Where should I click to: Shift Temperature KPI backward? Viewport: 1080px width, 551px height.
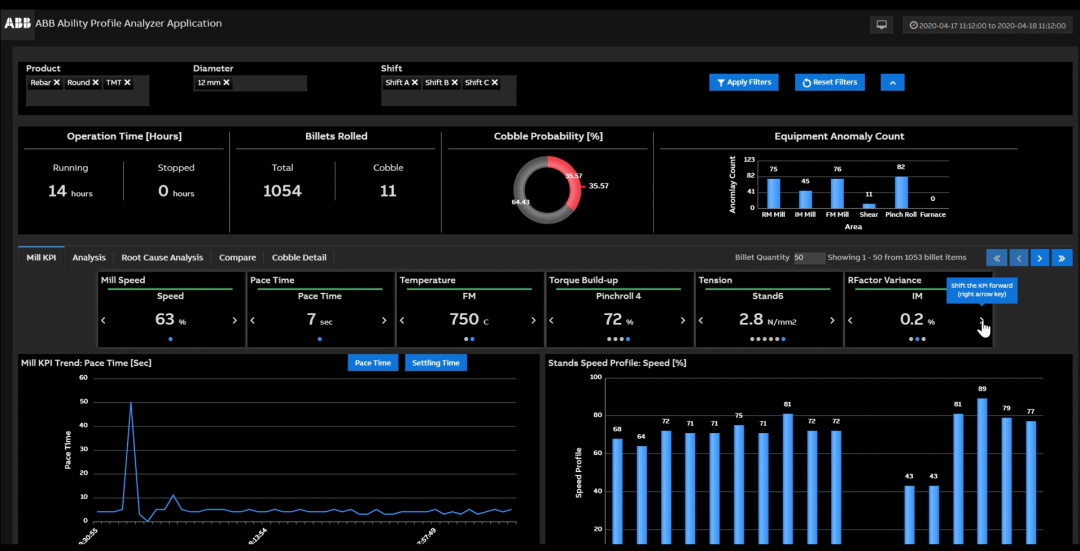(x=402, y=320)
